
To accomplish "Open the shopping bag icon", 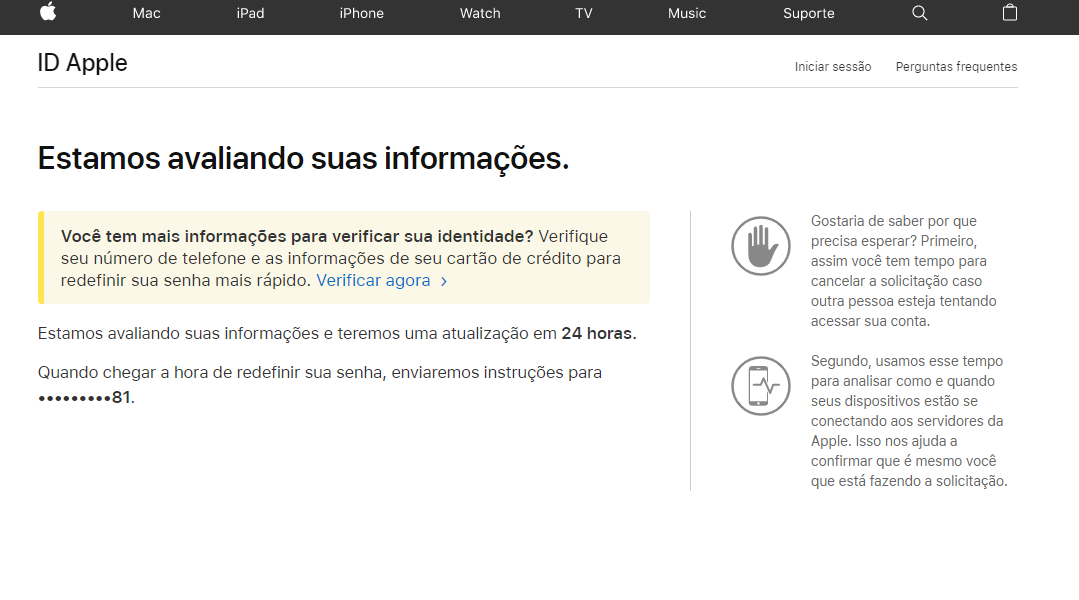I will pos(1010,13).
